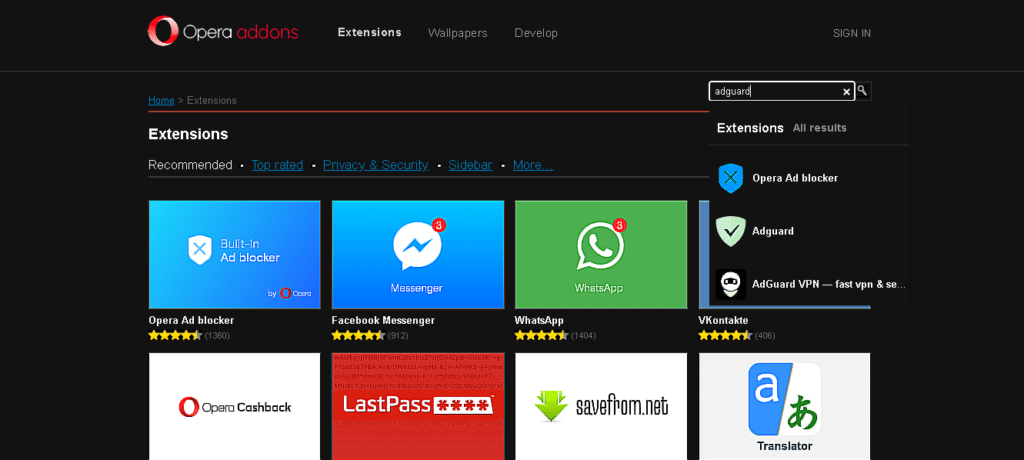Image resolution: width=1024 pixels, height=460 pixels.
Task: Open the LastPass tile
Action: tap(418, 406)
